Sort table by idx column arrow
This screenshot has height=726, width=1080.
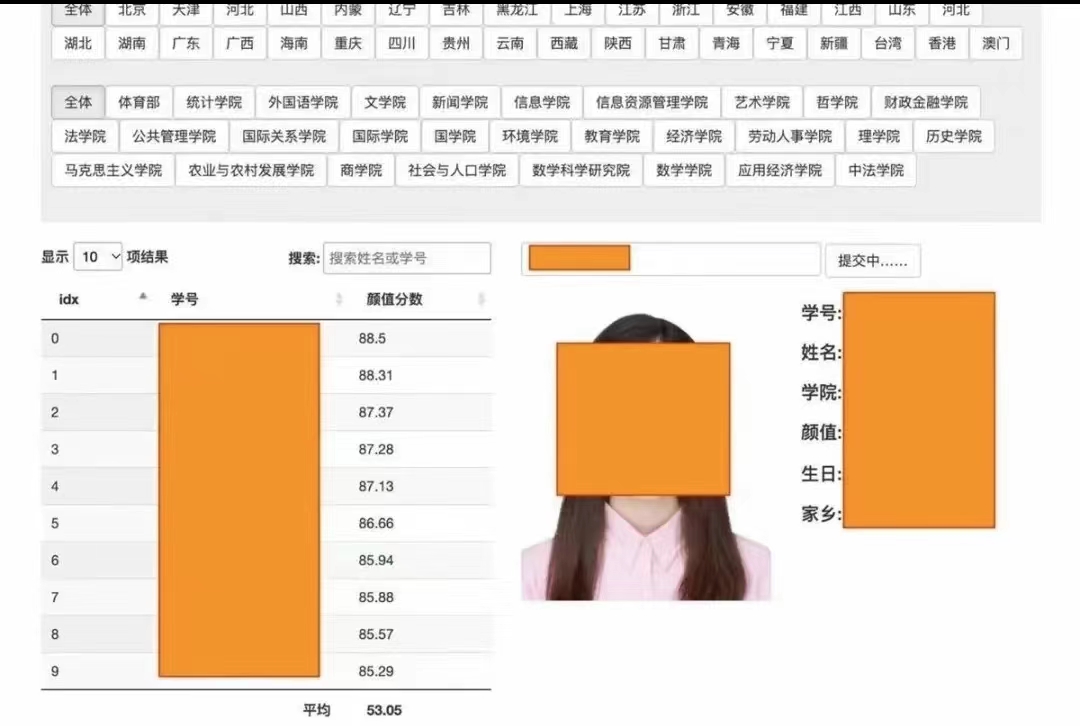[143, 298]
